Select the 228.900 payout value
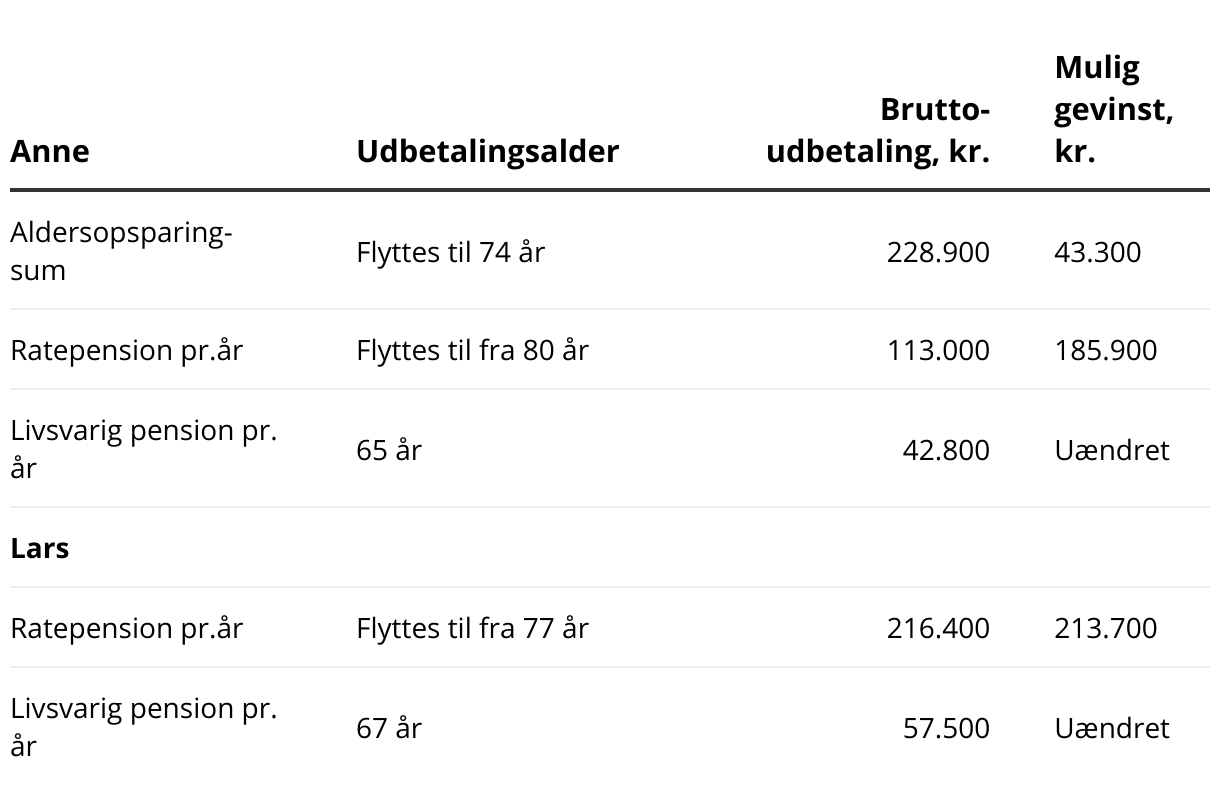The width and height of the screenshot is (1220, 794). pos(938,251)
